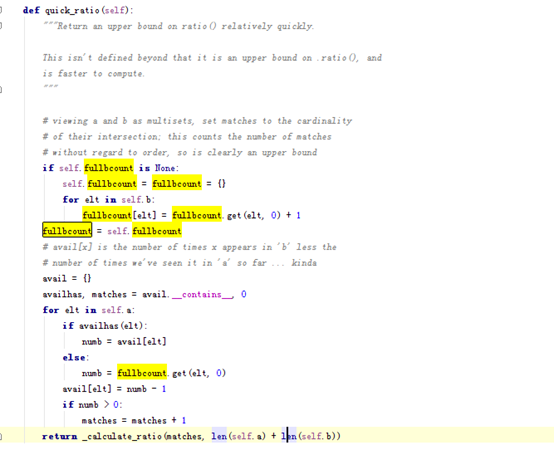Click the if numb > 0 condition
554x460 pixels.
click(92, 405)
